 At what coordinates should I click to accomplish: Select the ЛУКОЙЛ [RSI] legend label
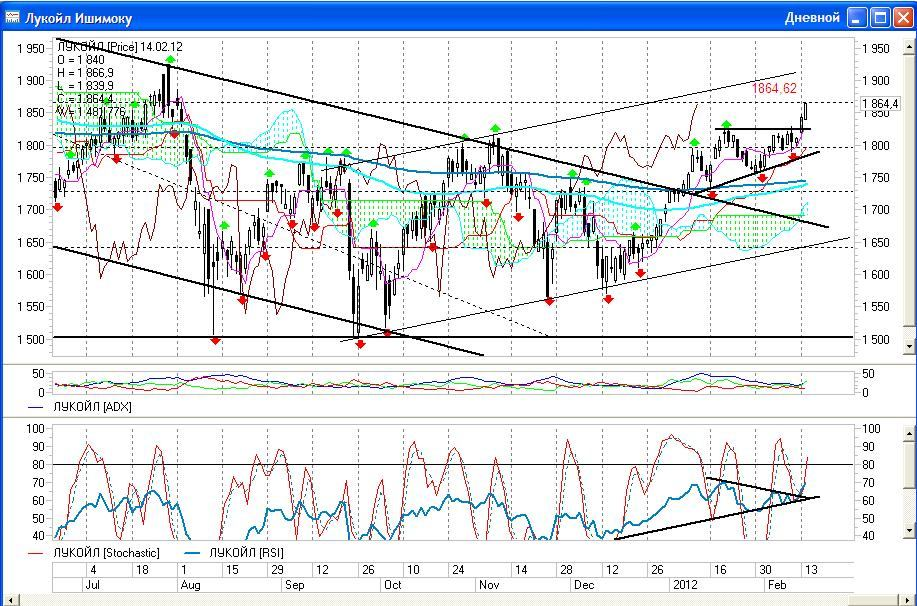tap(246, 553)
